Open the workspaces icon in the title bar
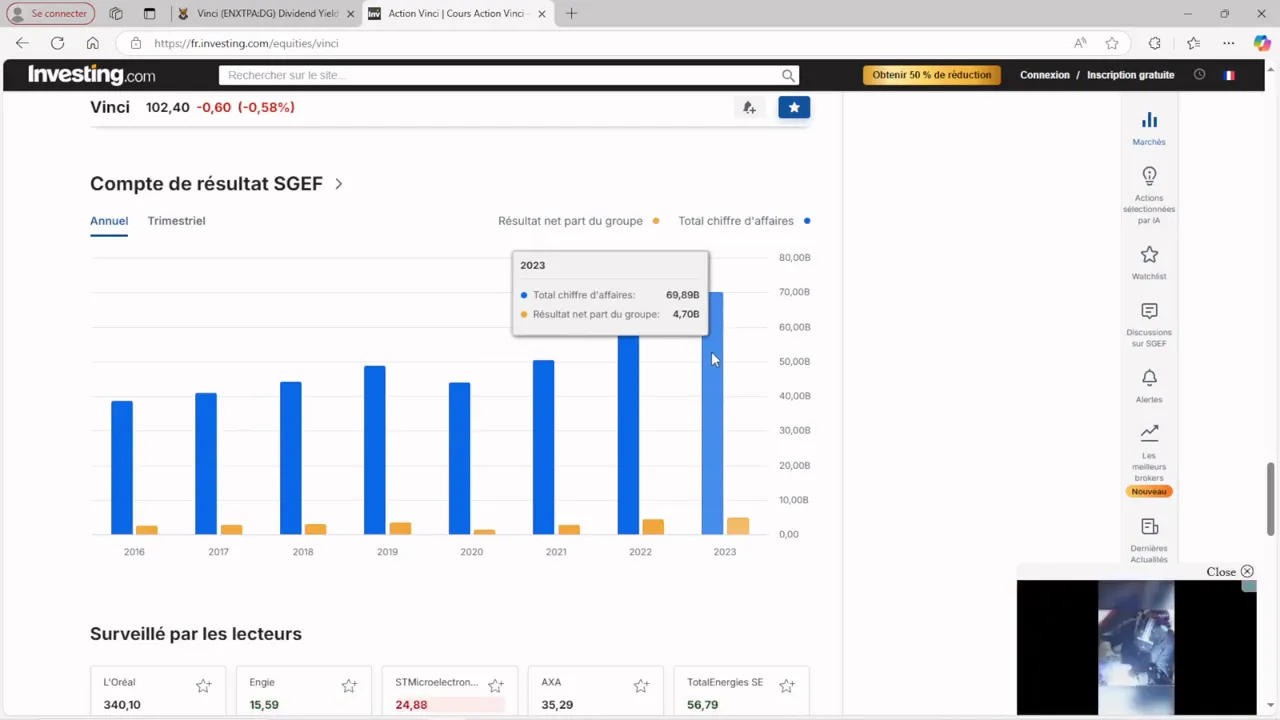Viewport: 1280px width, 720px height. click(x=116, y=14)
